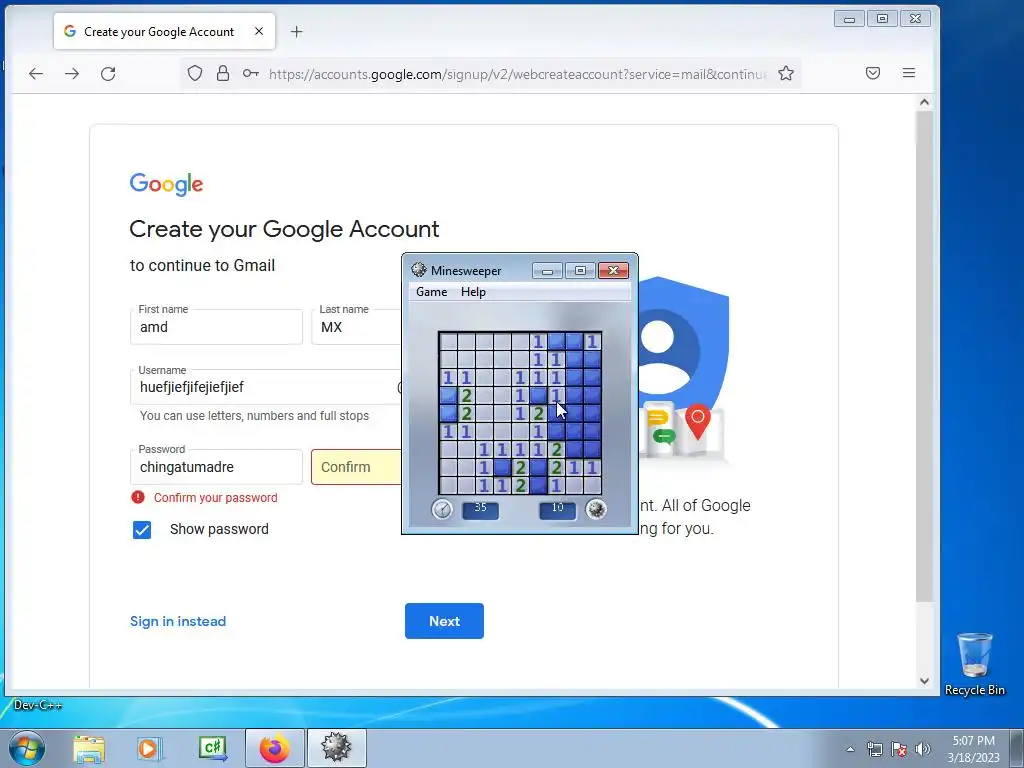Click the First name field
Image resolution: width=1024 pixels, height=768 pixels.
tap(216, 327)
